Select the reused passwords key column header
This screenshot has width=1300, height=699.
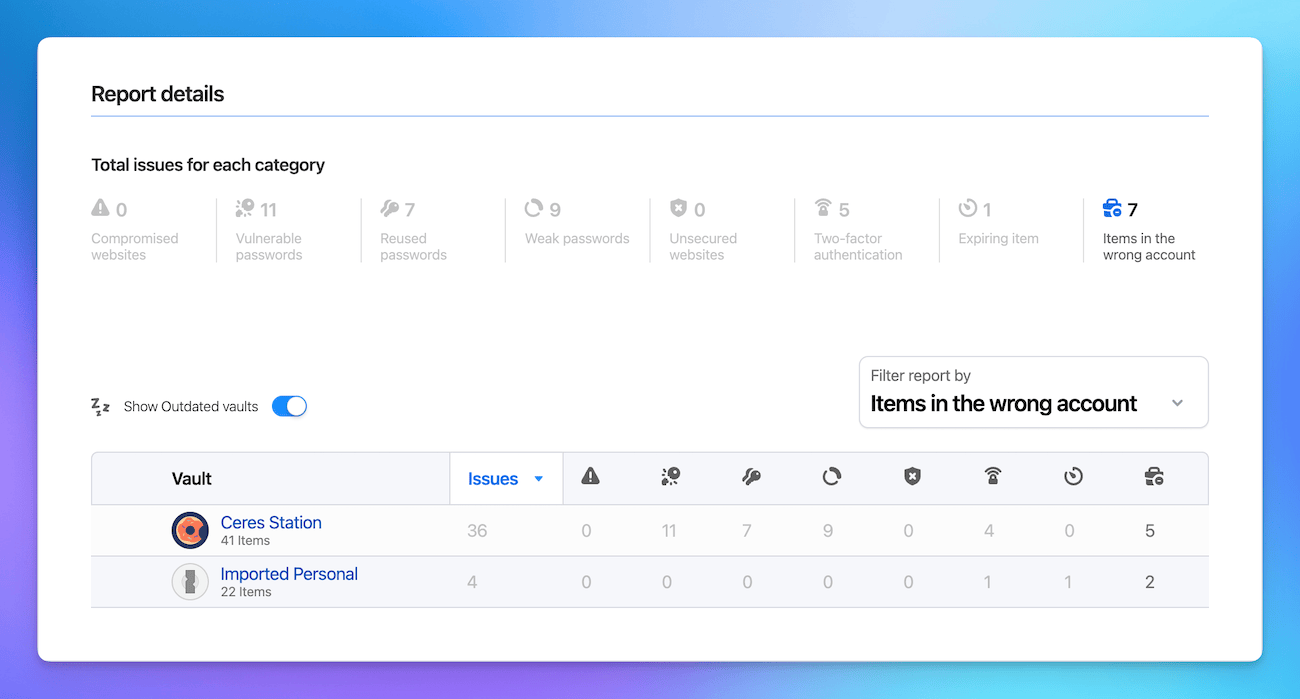(x=752, y=477)
